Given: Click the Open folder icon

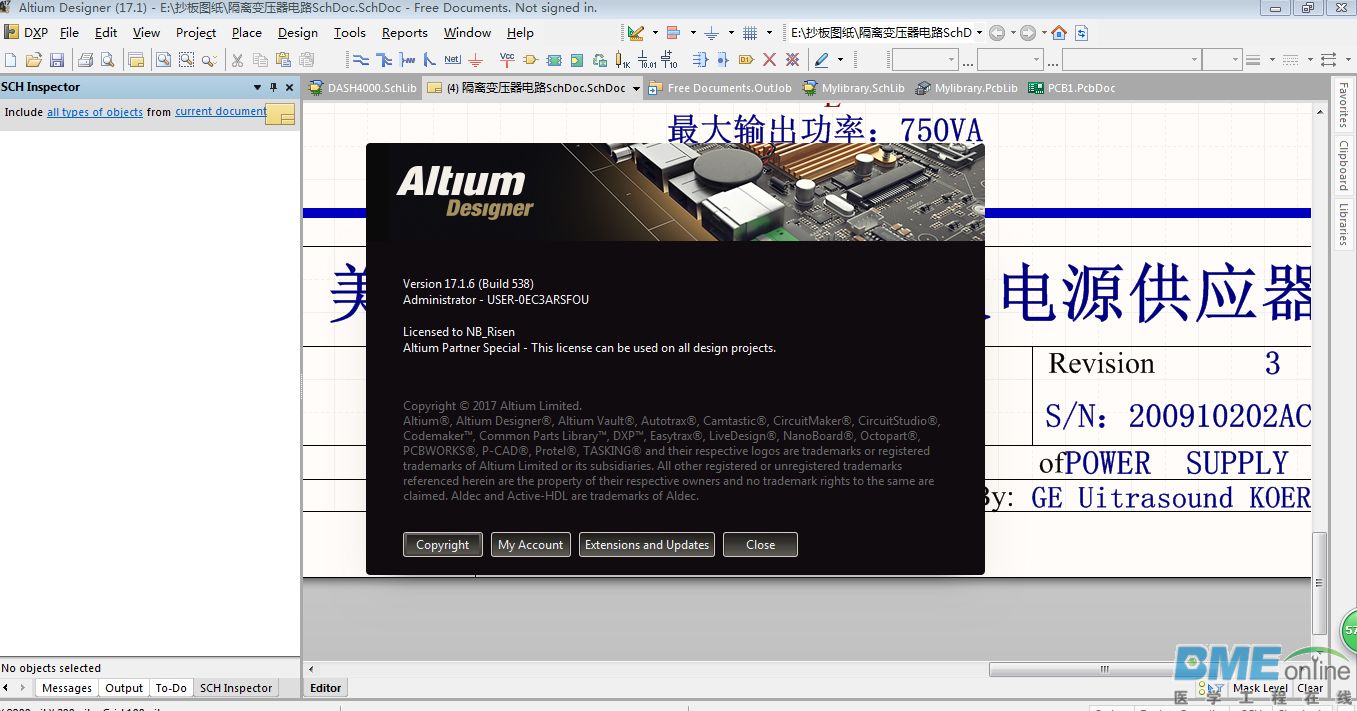Looking at the screenshot, I should 33,60.
